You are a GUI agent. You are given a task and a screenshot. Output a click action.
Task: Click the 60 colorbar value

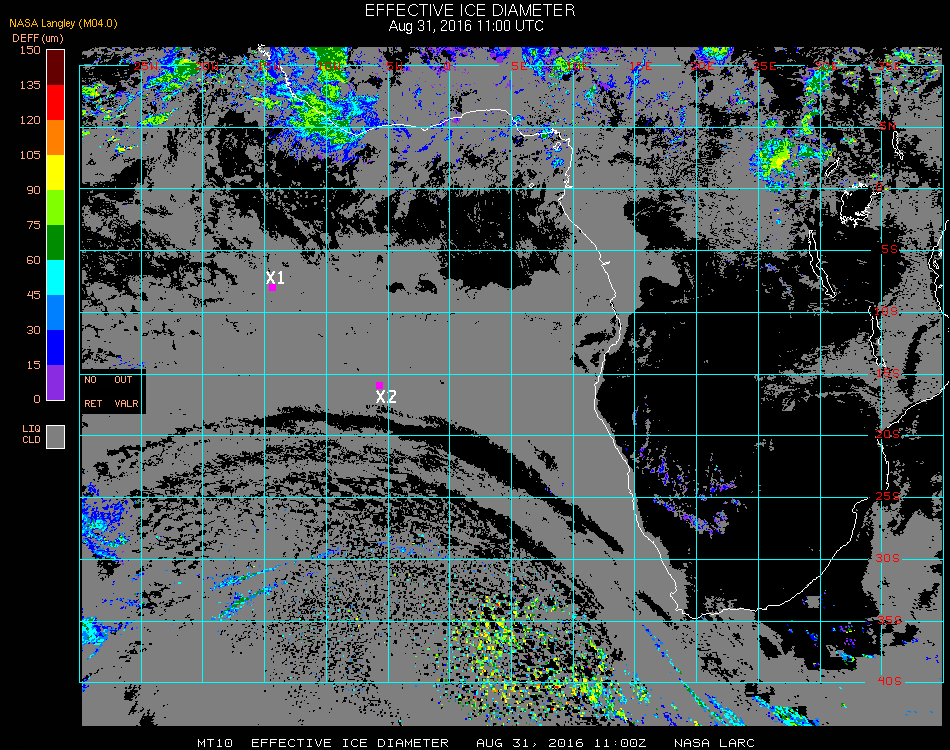click(x=33, y=261)
